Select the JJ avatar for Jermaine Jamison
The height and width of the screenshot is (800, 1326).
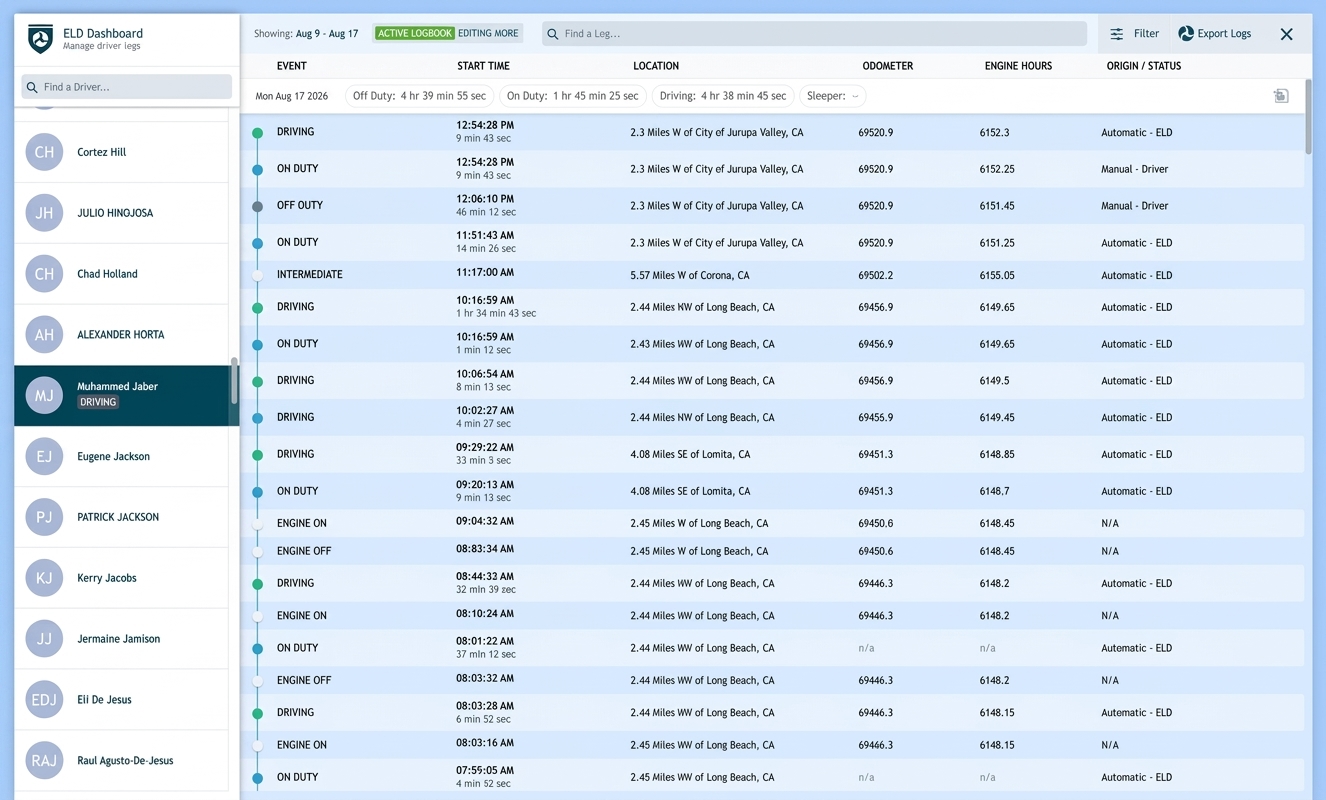pos(44,639)
